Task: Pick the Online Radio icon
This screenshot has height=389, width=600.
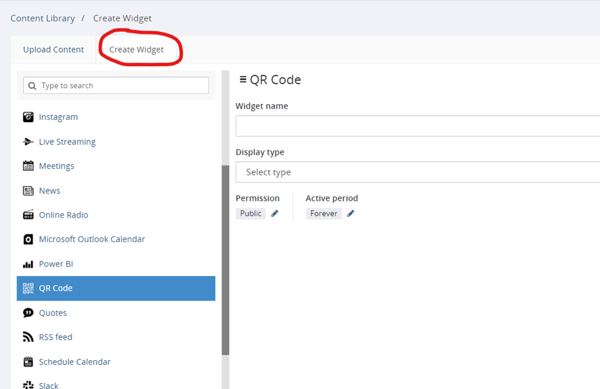Action: click(28, 215)
